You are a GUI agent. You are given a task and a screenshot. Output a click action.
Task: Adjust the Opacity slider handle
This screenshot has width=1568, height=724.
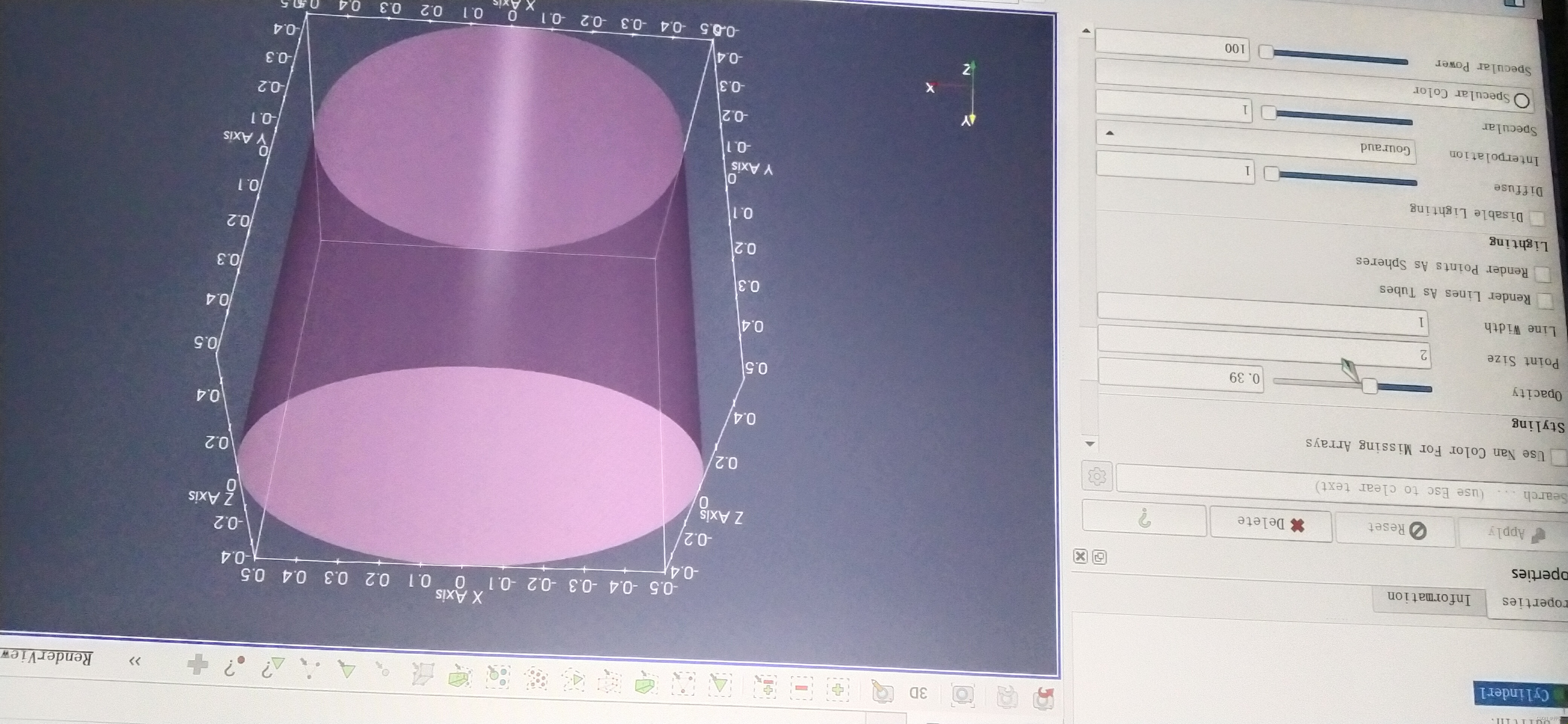point(1370,385)
